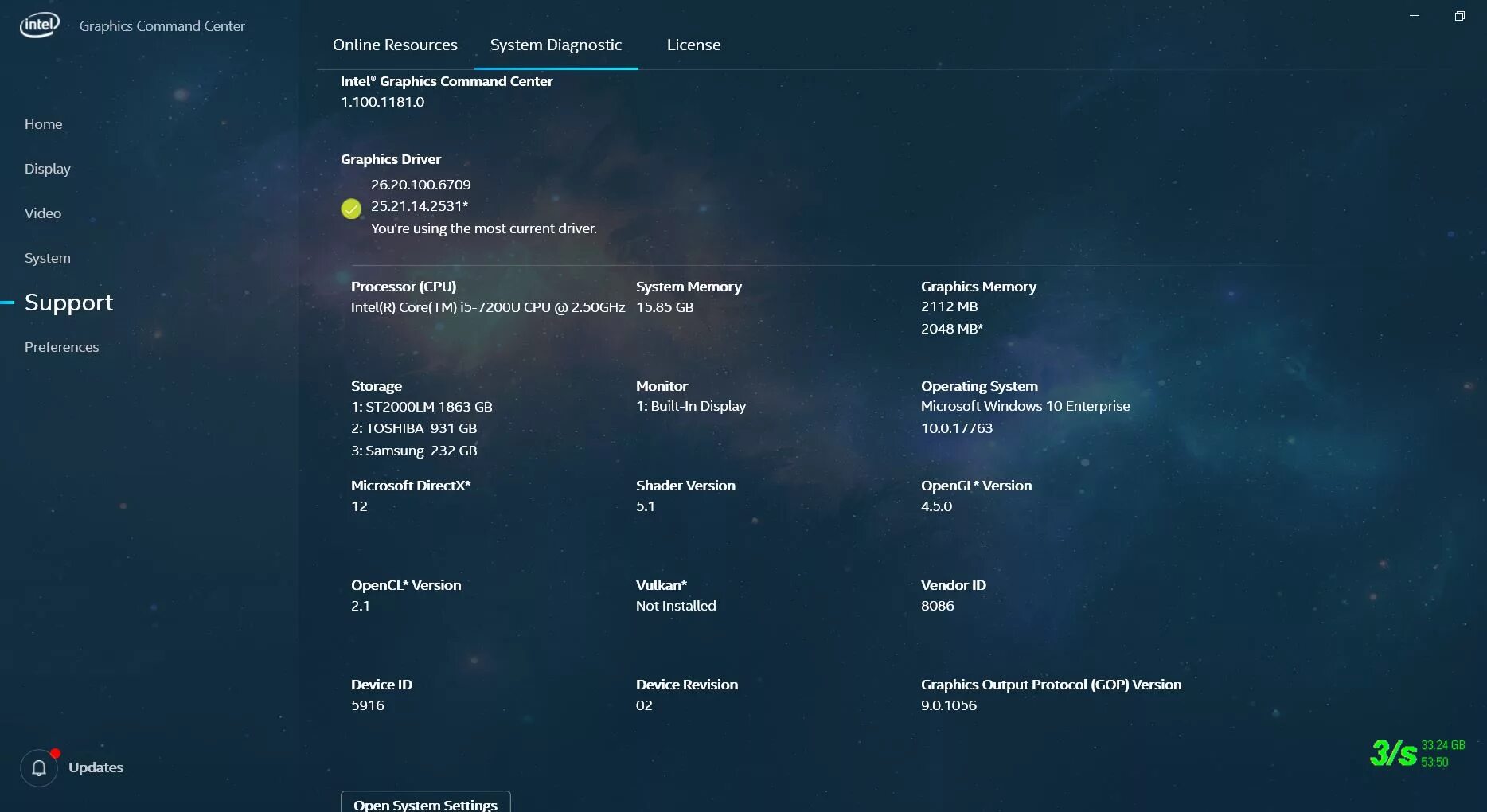The image size is (1487, 812).
Task: Click Graphics Output Protocol (GOP) Version heading
Action: 1051,685
